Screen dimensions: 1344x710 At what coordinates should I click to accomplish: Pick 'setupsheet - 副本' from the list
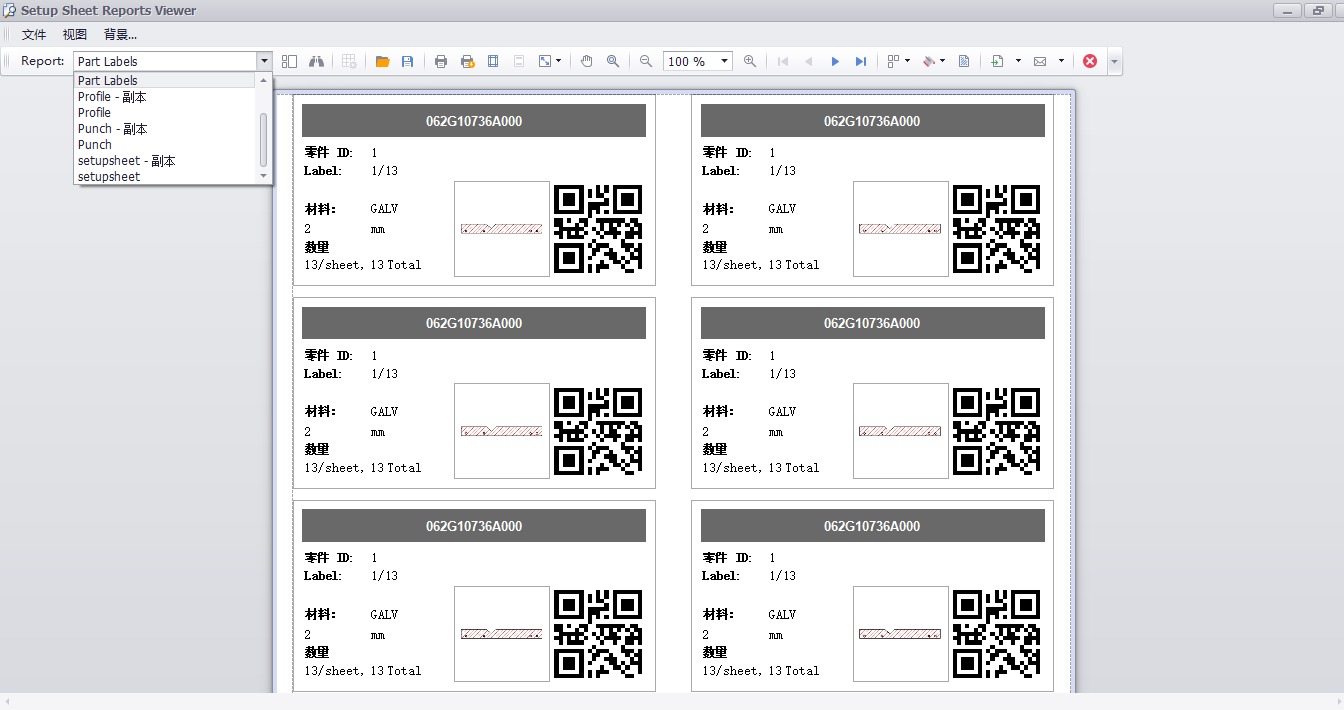click(166, 161)
